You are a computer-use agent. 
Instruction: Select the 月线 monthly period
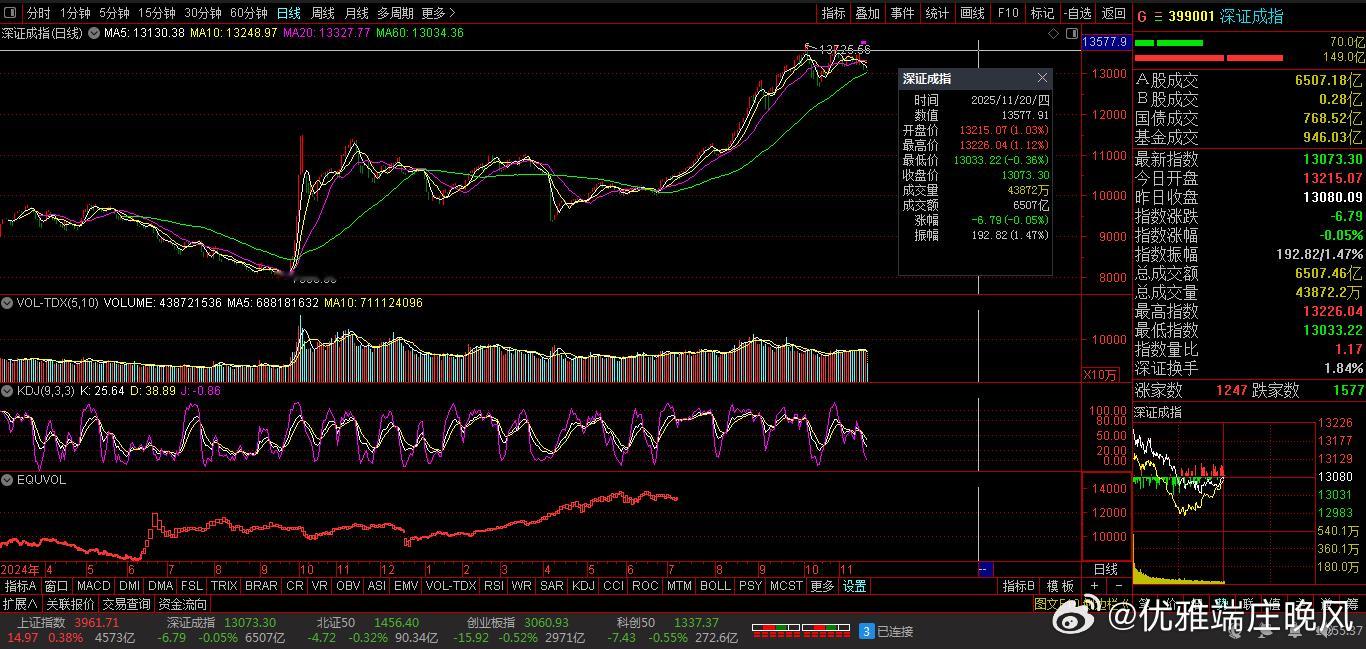[x=356, y=13]
